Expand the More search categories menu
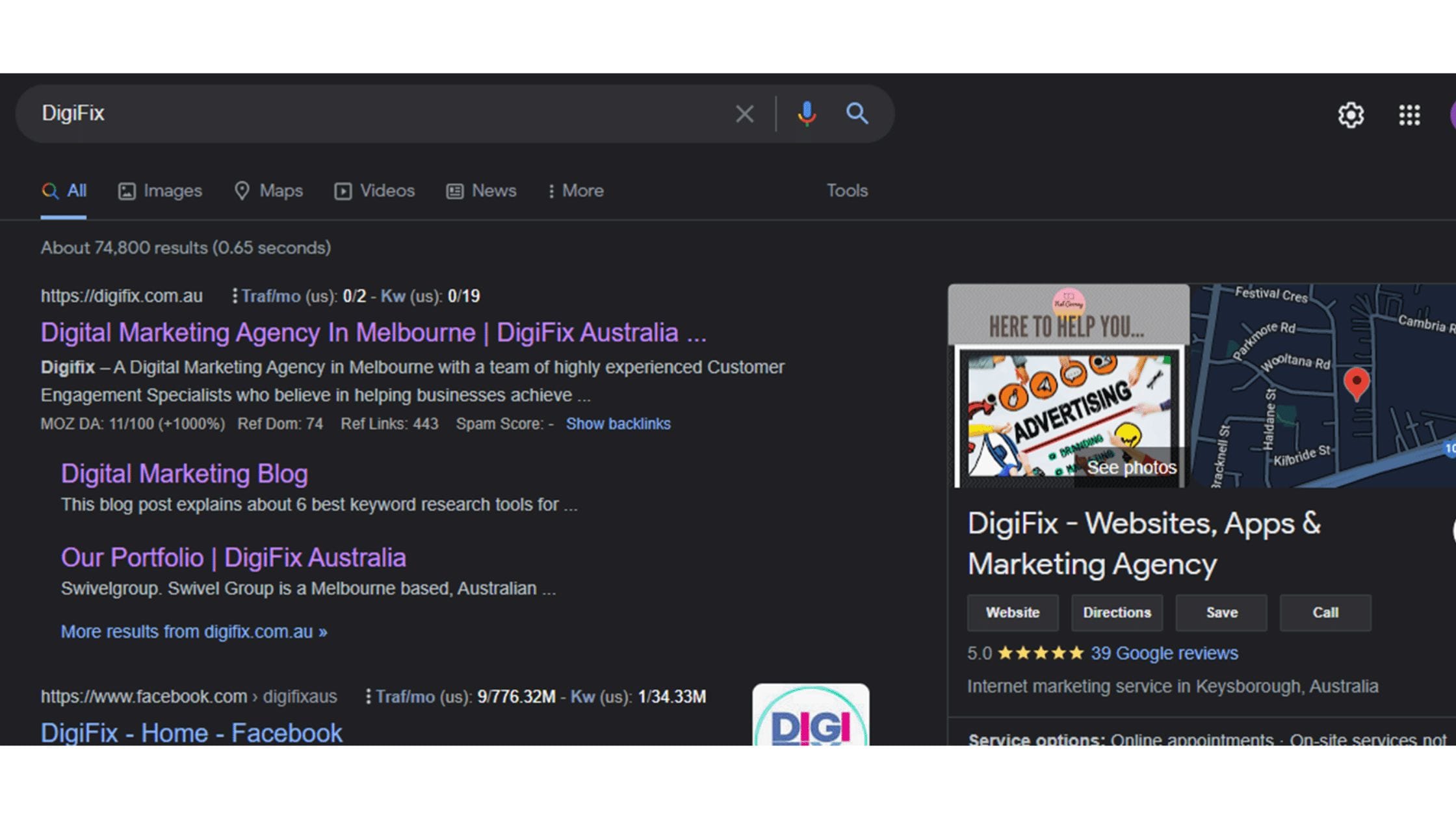 click(x=575, y=190)
